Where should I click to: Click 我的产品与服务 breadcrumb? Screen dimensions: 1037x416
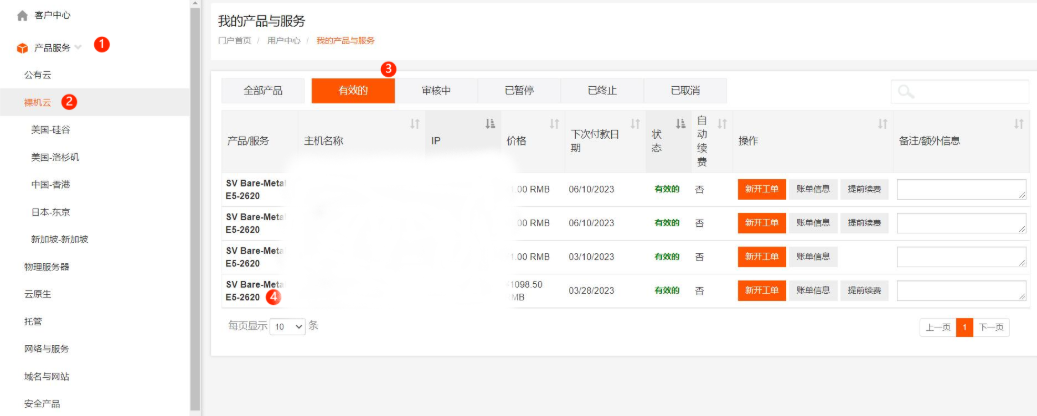coord(345,40)
